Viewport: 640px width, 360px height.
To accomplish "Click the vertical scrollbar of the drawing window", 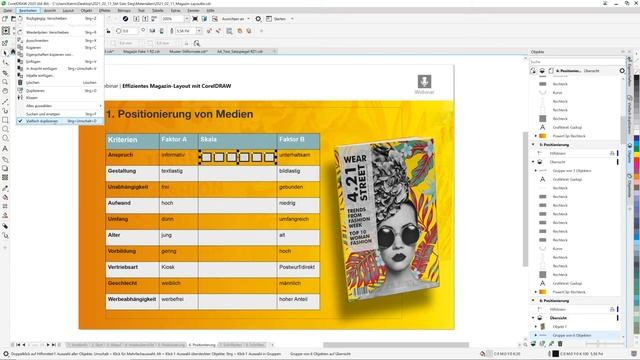I will tap(525, 200).
